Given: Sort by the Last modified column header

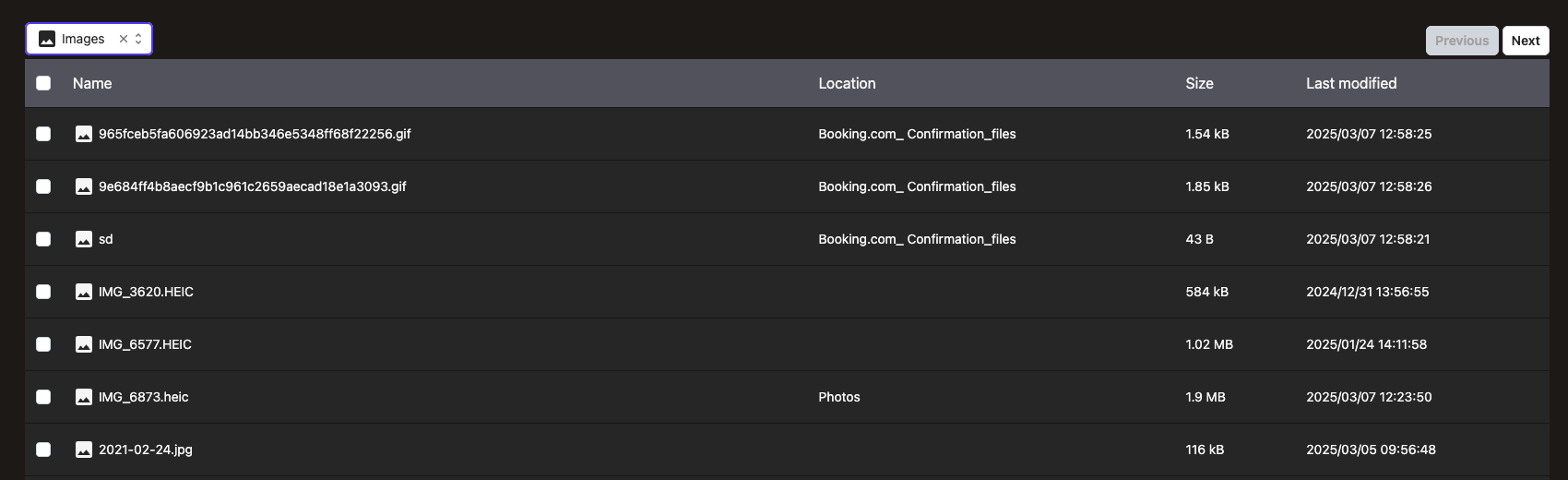Looking at the screenshot, I should click(x=1350, y=83).
